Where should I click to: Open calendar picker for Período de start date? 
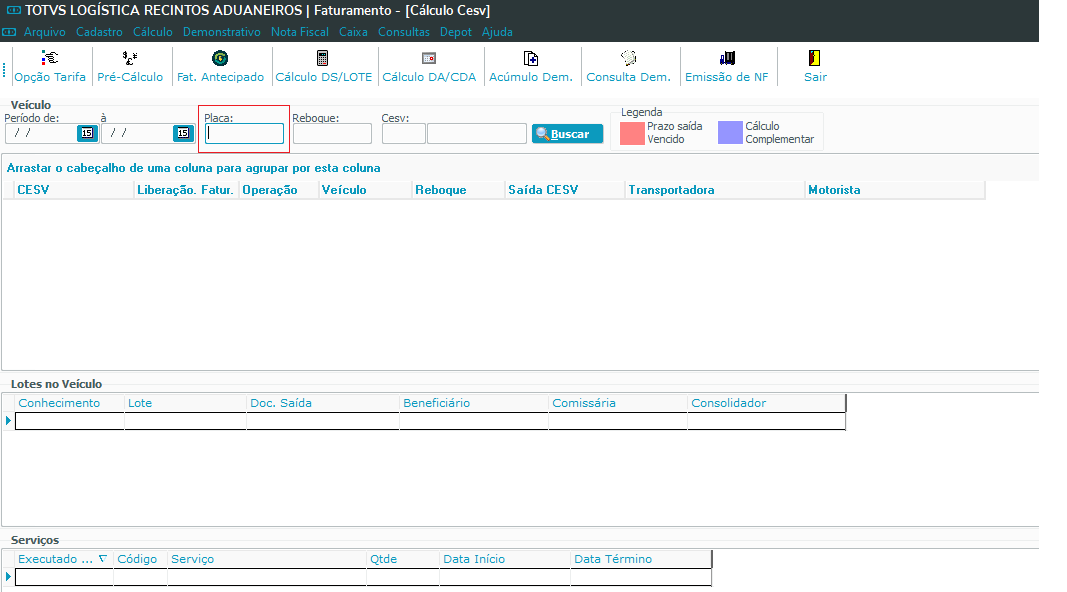tap(87, 133)
